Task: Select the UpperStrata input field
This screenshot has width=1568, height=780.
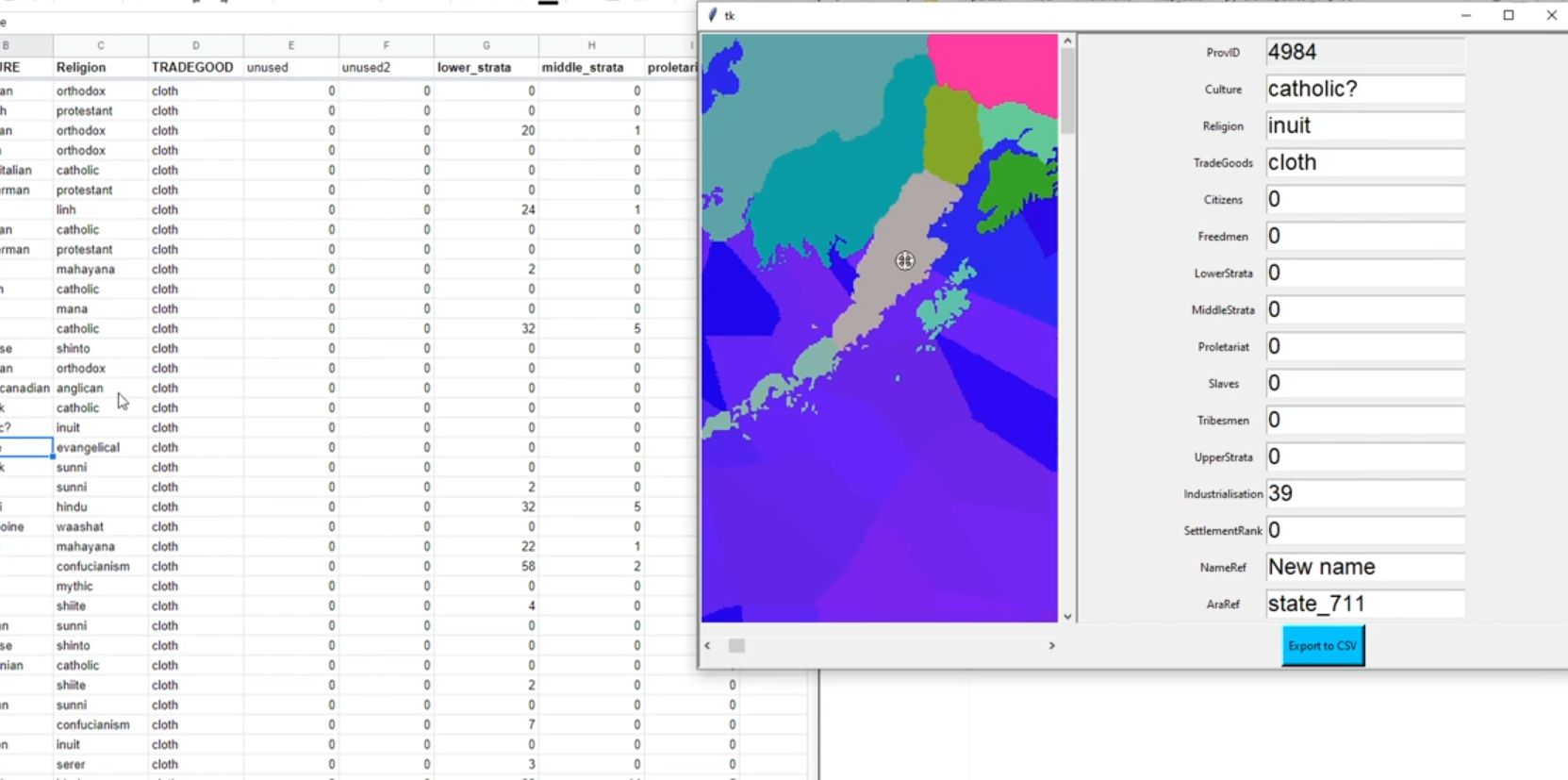Action: tap(1365, 456)
